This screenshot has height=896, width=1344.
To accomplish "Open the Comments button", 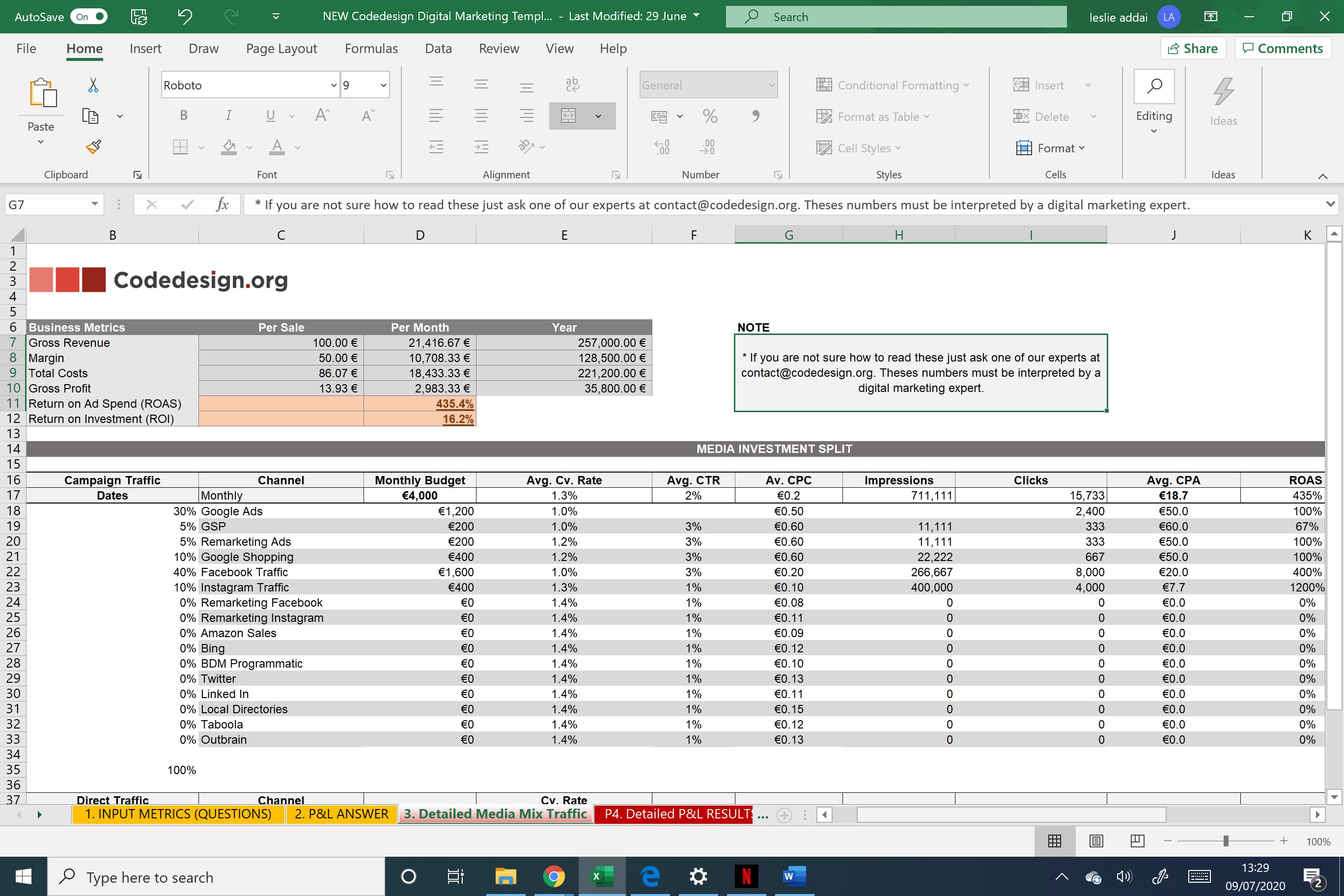I will pos(1282,49).
